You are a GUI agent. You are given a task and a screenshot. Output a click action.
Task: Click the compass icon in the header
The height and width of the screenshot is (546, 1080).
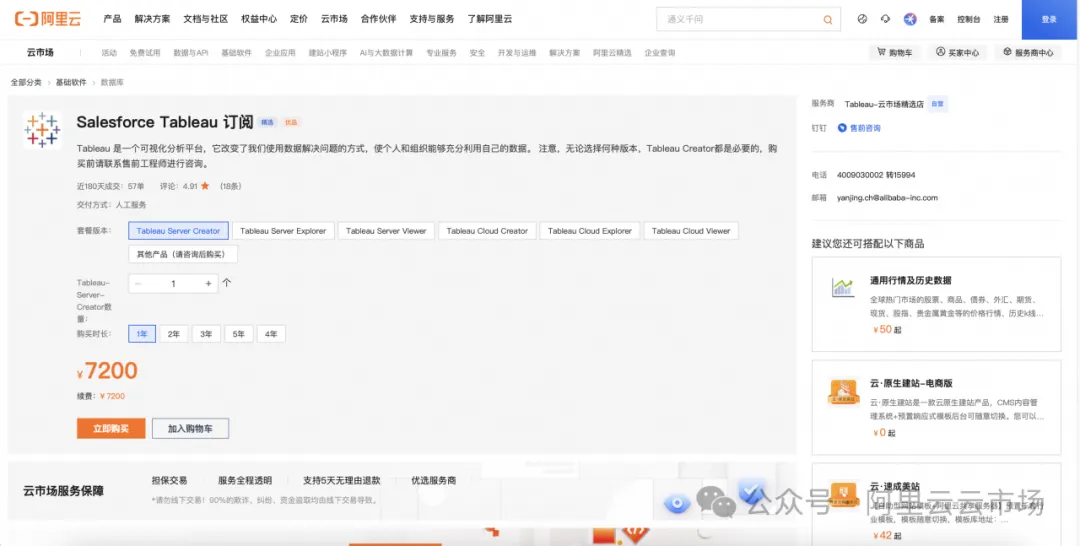click(x=862, y=19)
